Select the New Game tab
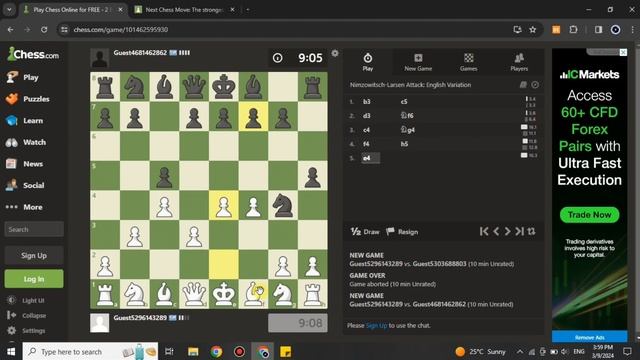This screenshot has width=640, height=360. (x=418, y=62)
